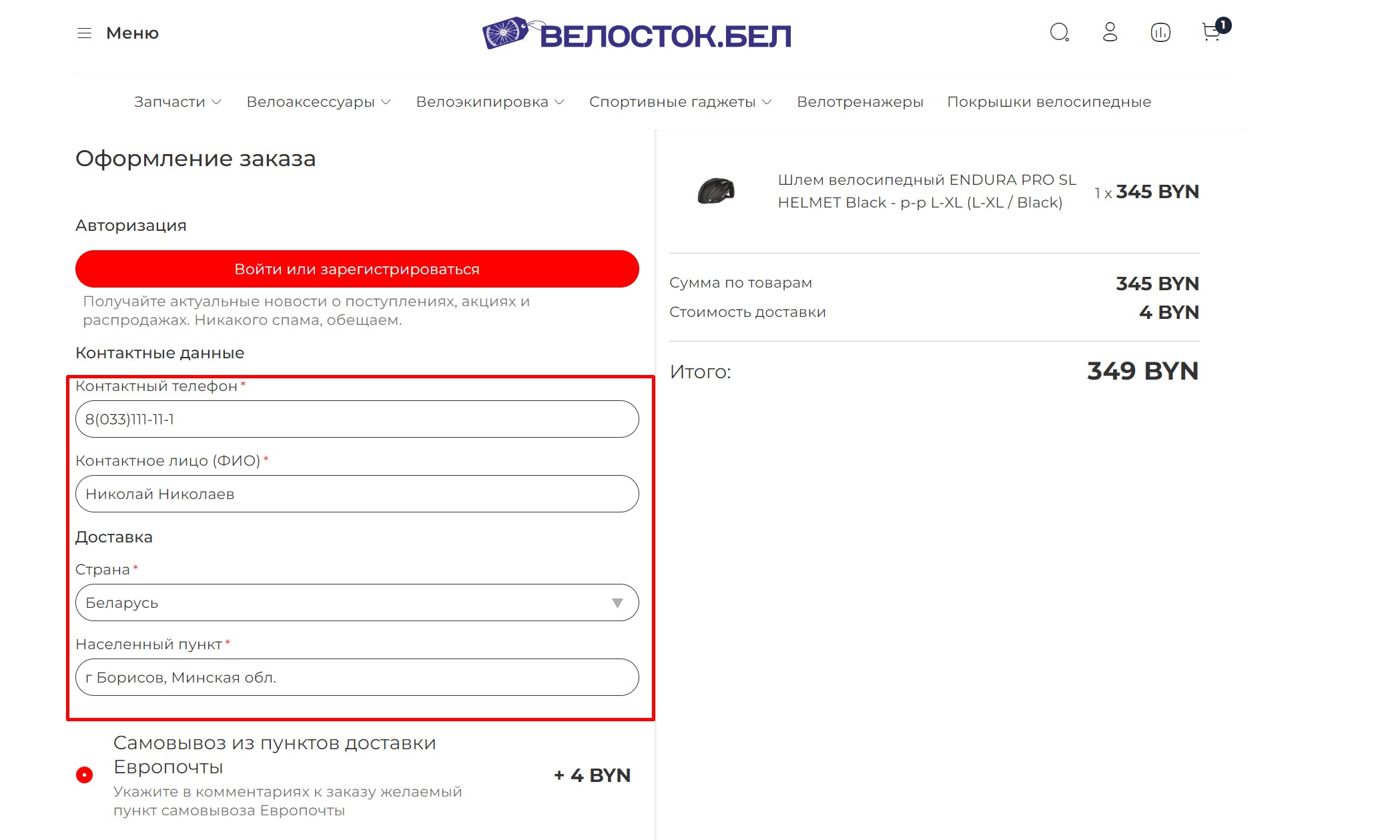Open the shopping cart icon
The image size is (1400, 840).
pos(1212,31)
